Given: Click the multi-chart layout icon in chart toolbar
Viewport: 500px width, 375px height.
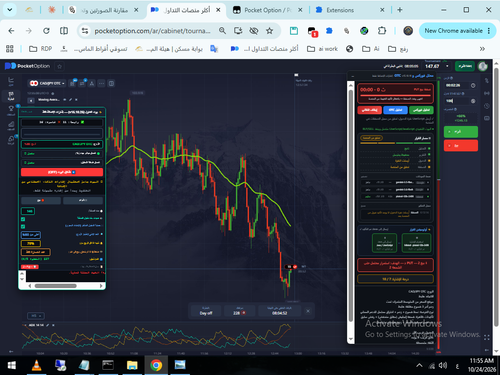Looking at the screenshot, I should coord(111,83).
